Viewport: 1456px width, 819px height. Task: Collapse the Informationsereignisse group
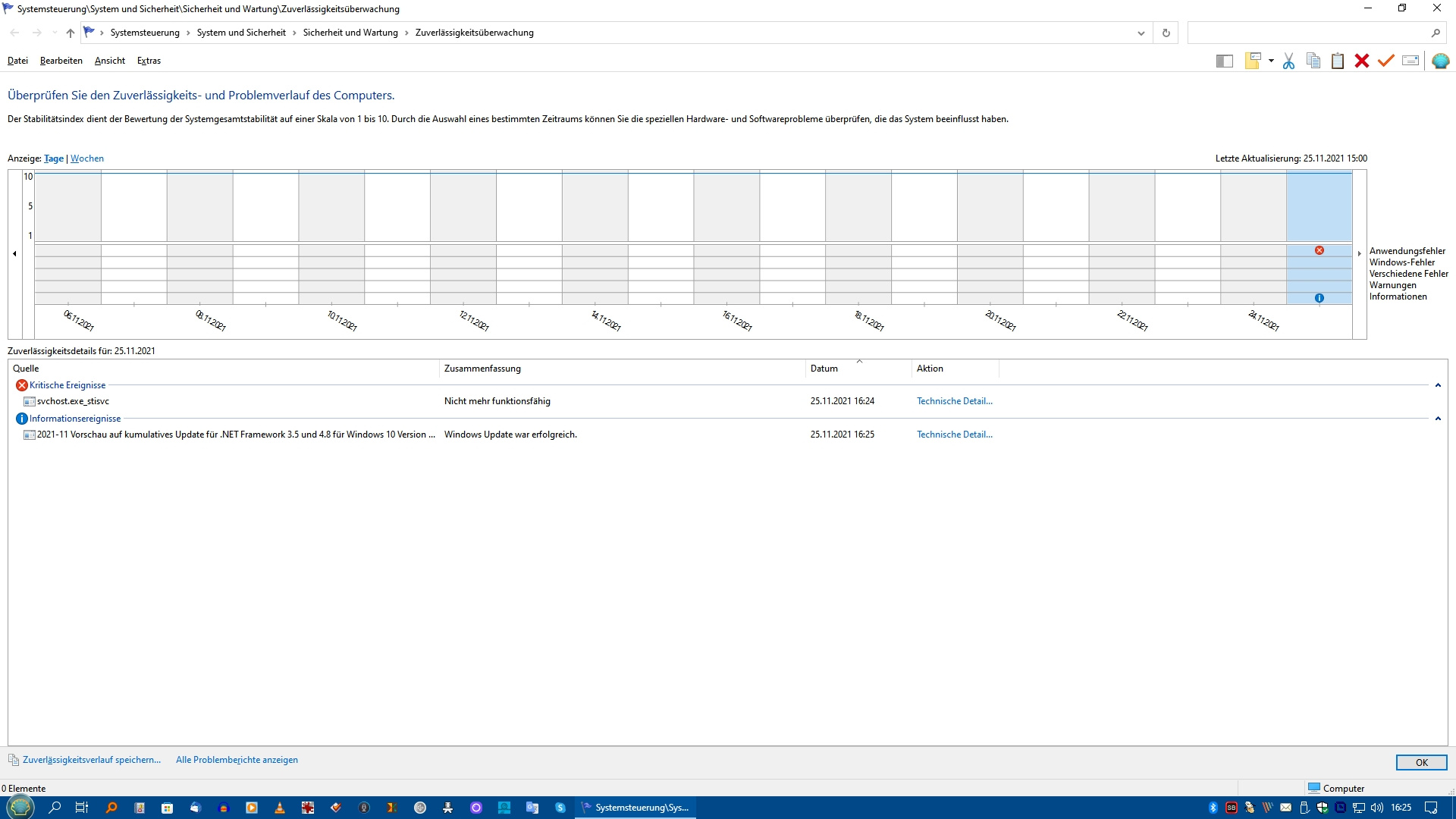coord(1438,419)
